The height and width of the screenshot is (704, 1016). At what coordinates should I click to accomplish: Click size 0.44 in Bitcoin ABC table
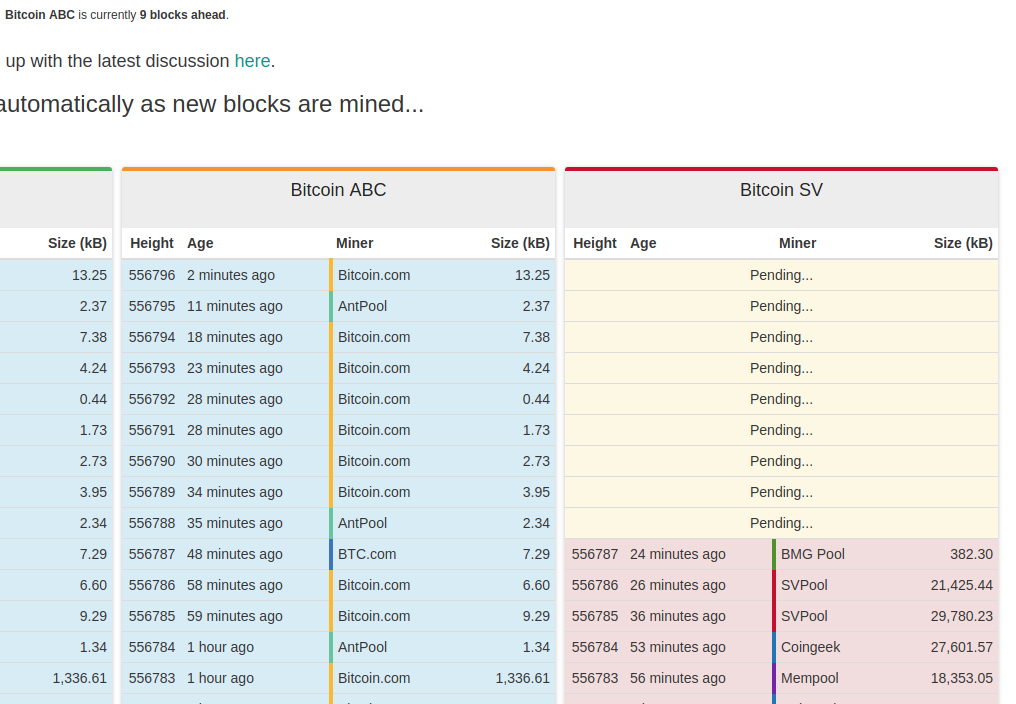pos(536,399)
